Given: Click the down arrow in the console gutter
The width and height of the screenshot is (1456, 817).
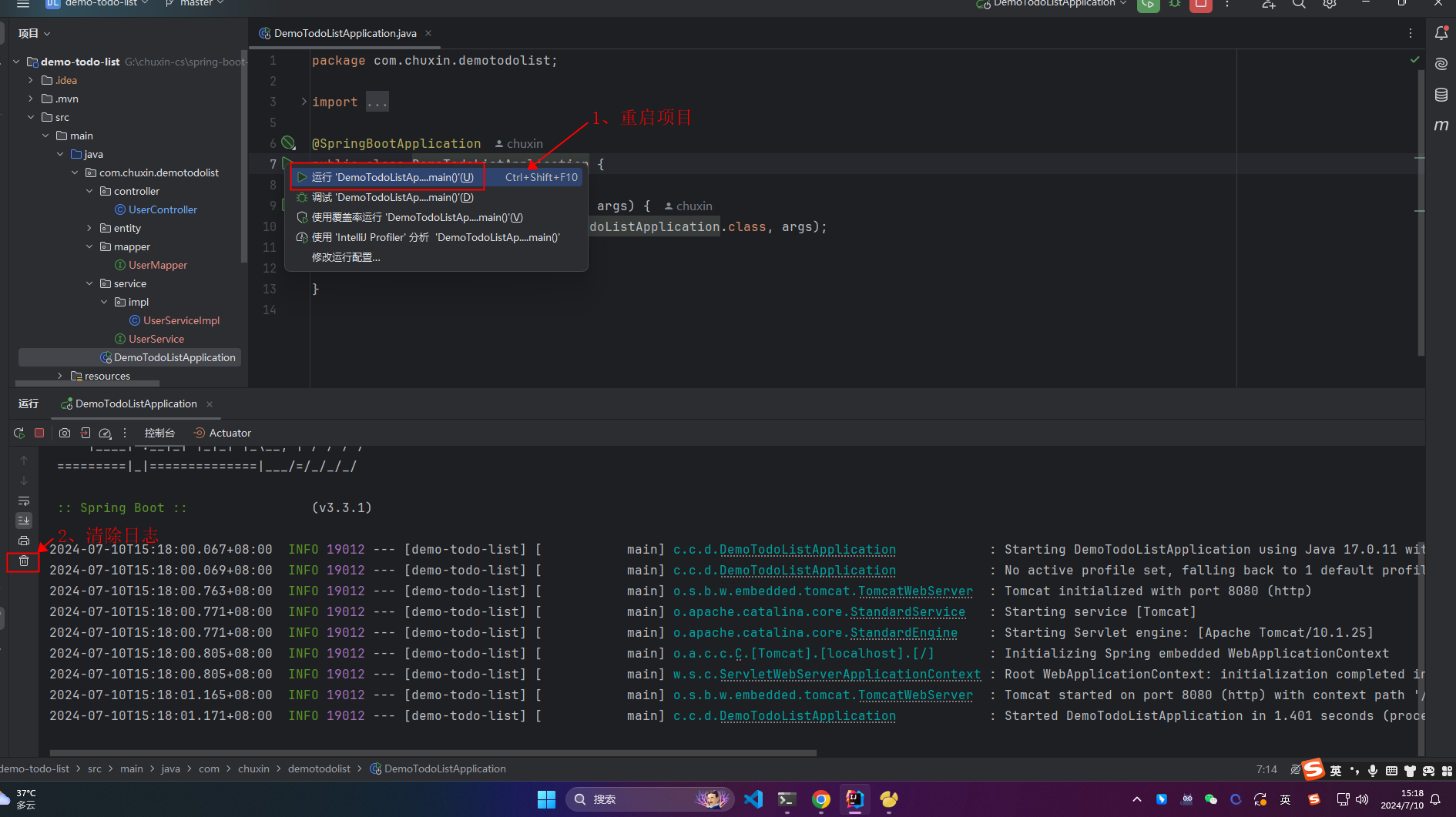Looking at the screenshot, I should (x=24, y=480).
